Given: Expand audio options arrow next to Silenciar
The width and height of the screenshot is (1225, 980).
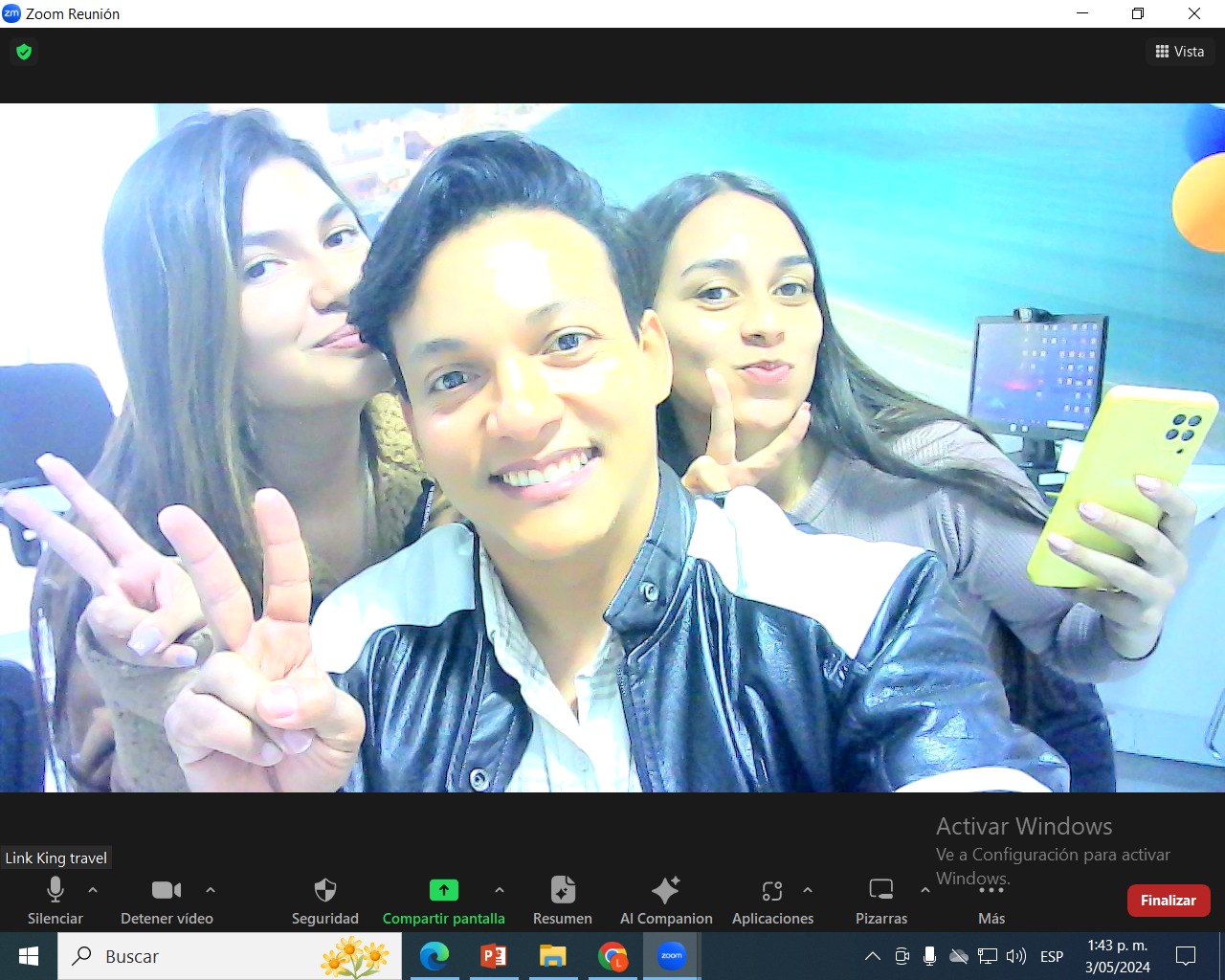Looking at the screenshot, I should pyautogui.click(x=93, y=890).
